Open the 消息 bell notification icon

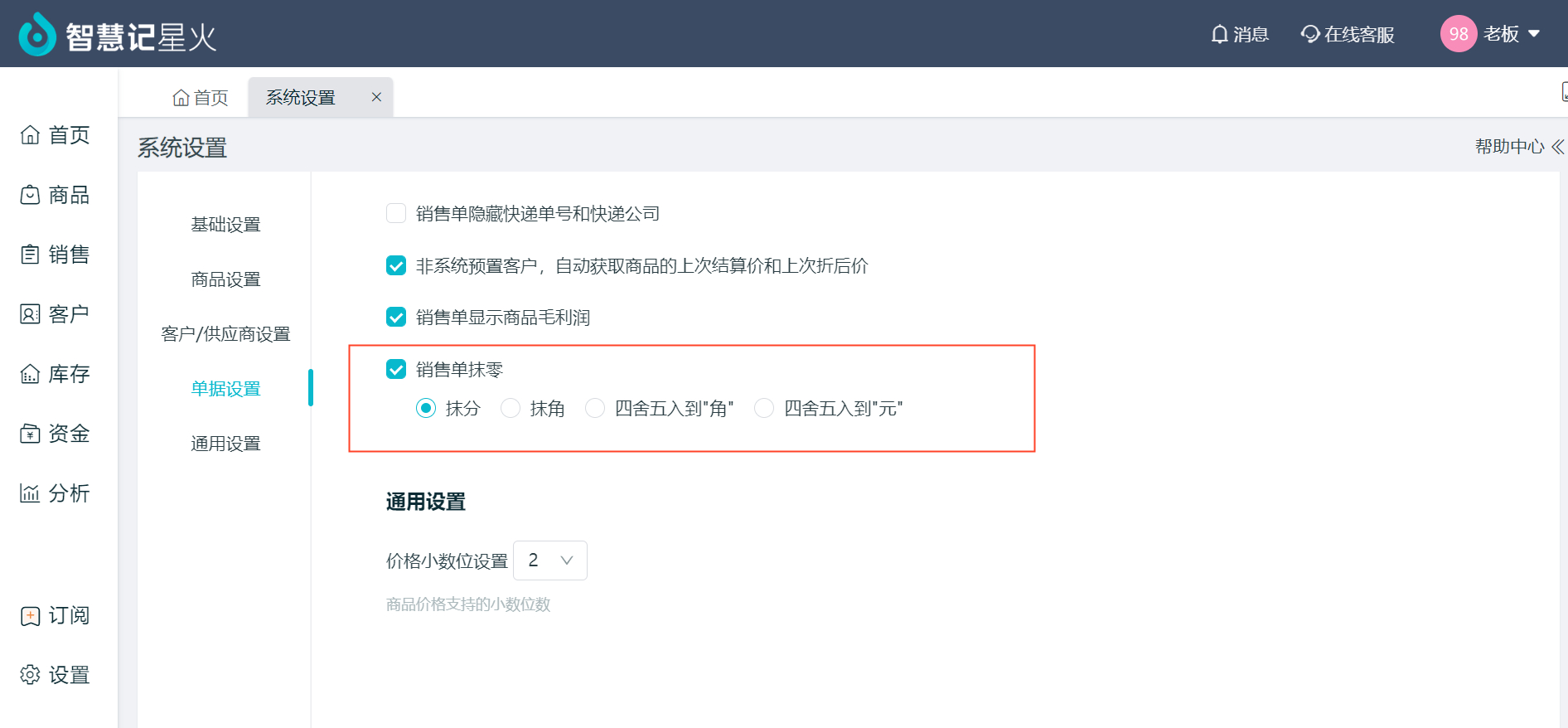(x=1219, y=34)
